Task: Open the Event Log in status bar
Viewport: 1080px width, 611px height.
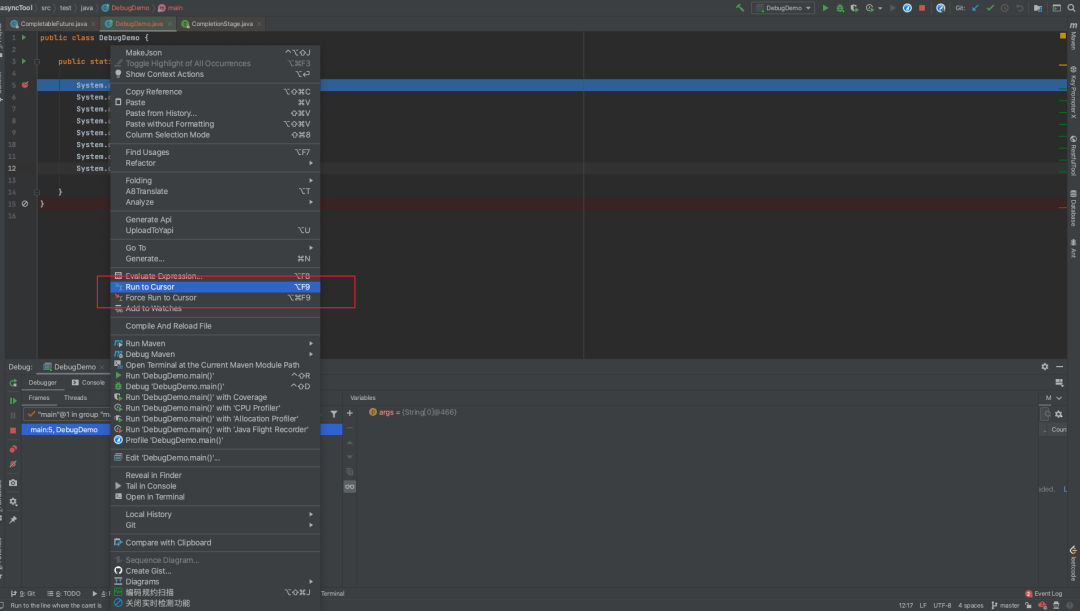Action: (x=1048, y=593)
